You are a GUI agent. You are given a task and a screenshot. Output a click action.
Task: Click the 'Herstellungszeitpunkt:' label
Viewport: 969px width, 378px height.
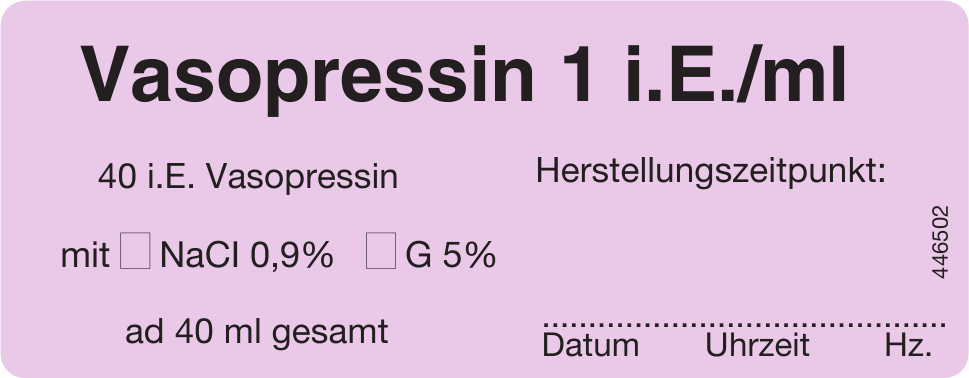coord(711,171)
